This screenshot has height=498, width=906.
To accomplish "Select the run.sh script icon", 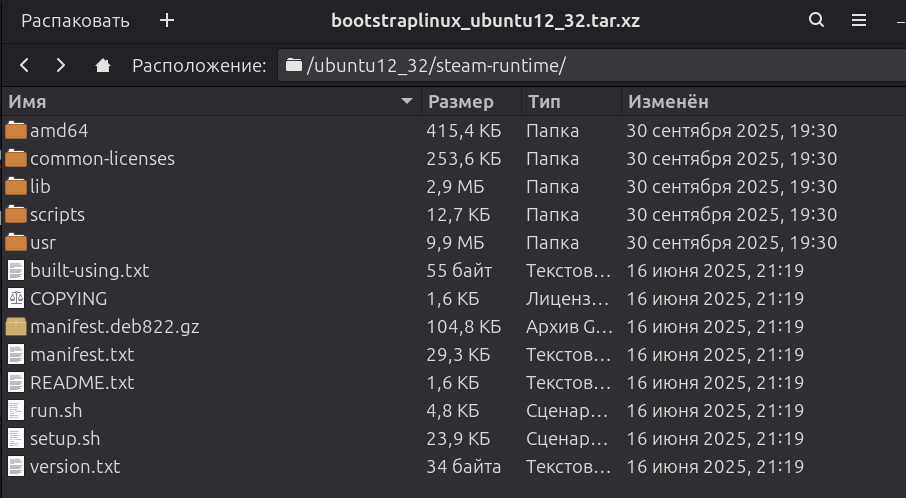I will coord(16,411).
